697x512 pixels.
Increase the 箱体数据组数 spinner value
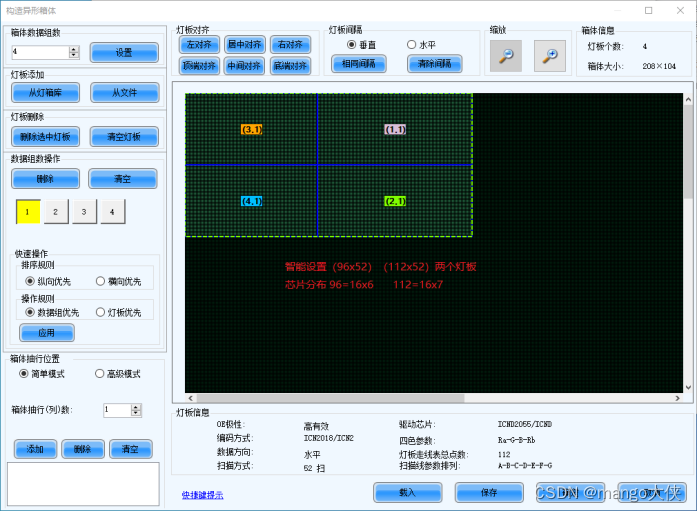tap(74, 49)
